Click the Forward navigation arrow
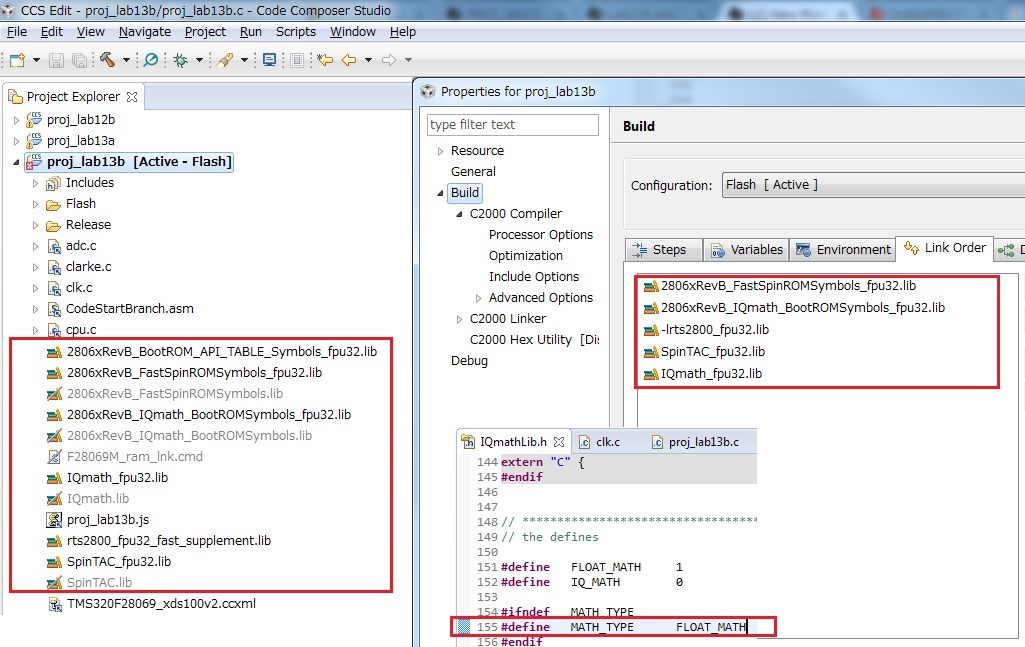 tap(389, 60)
